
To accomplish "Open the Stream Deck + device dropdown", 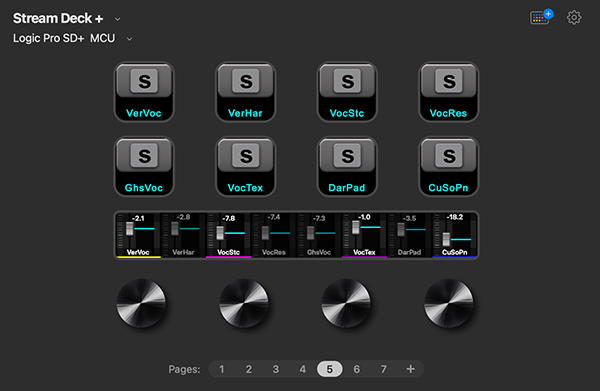I will pos(117,19).
